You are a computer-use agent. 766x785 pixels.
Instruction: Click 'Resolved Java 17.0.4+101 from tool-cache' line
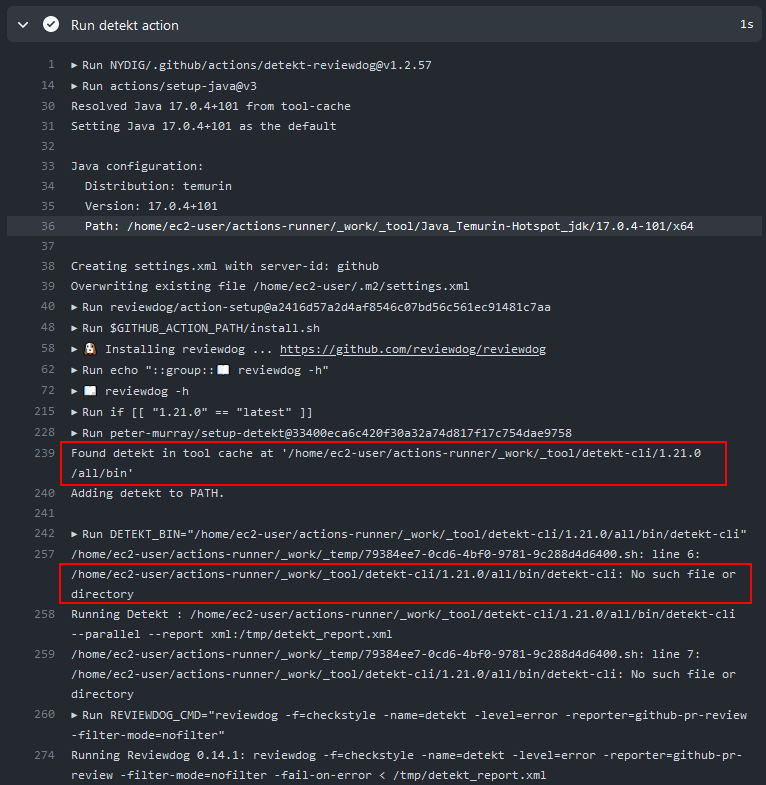click(211, 106)
